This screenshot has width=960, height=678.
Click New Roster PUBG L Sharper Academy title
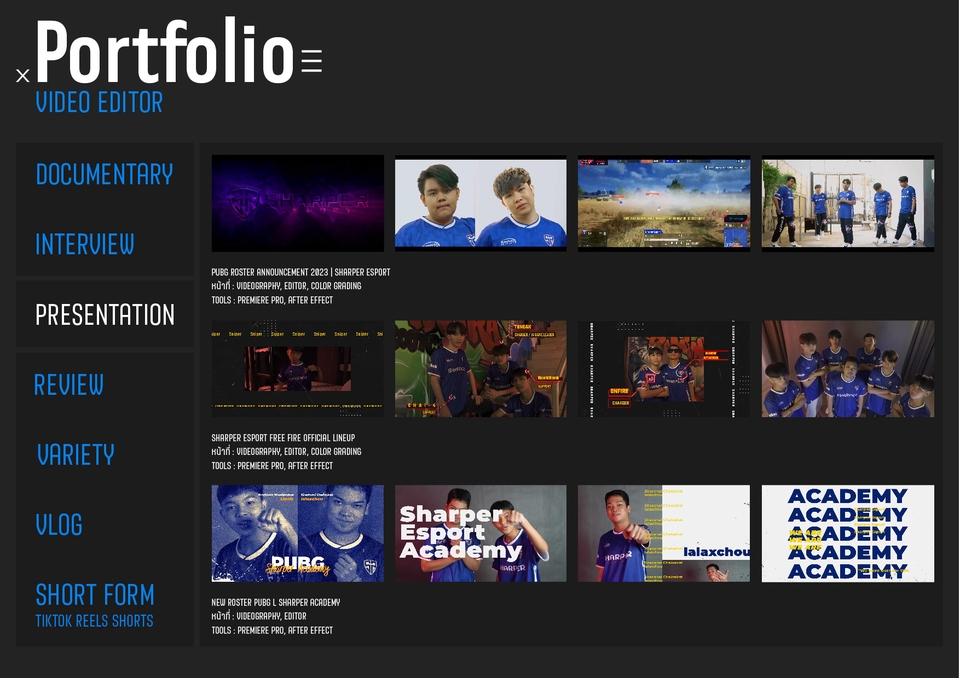click(x=276, y=603)
